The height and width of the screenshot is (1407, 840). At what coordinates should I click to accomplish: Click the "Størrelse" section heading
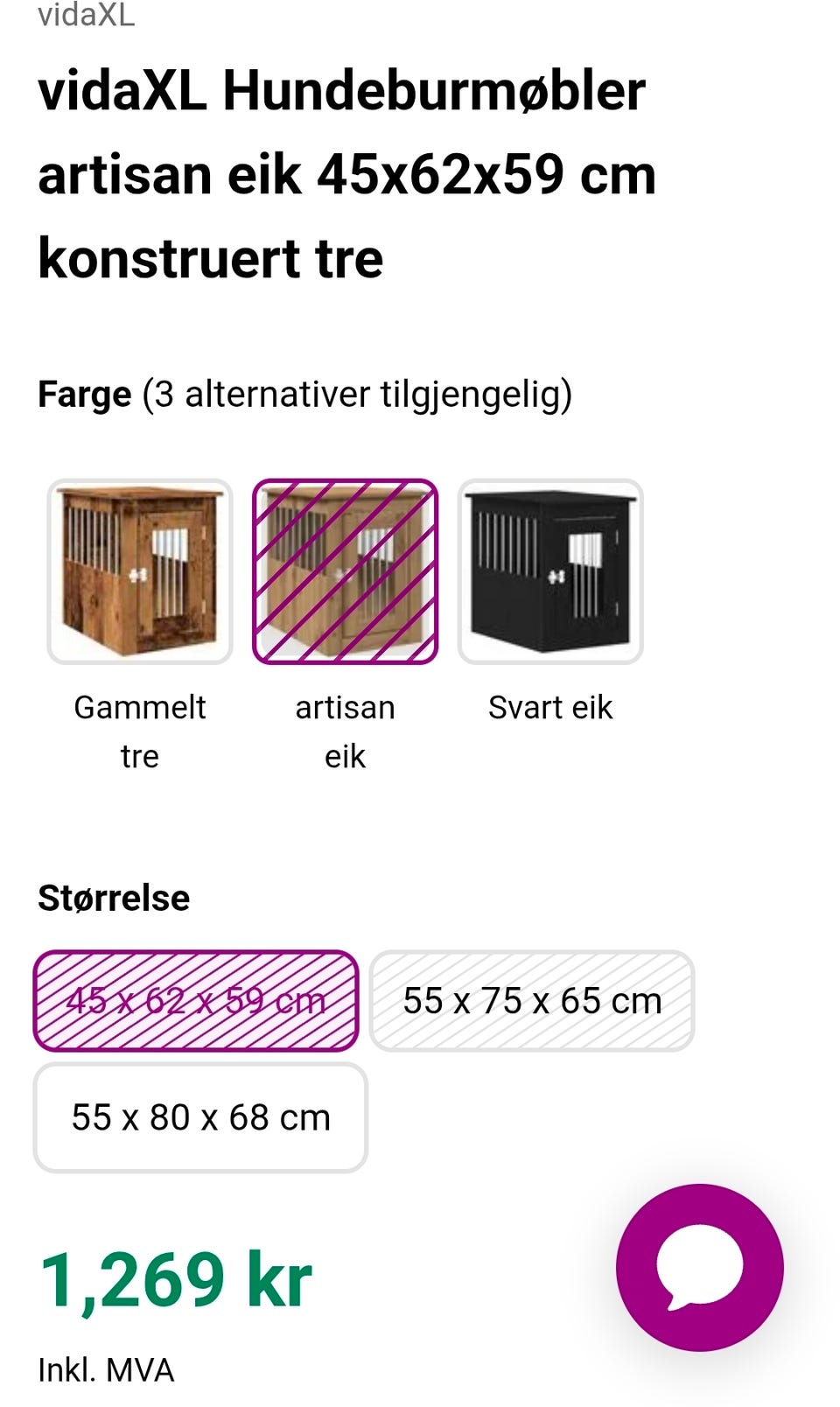[114, 898]
